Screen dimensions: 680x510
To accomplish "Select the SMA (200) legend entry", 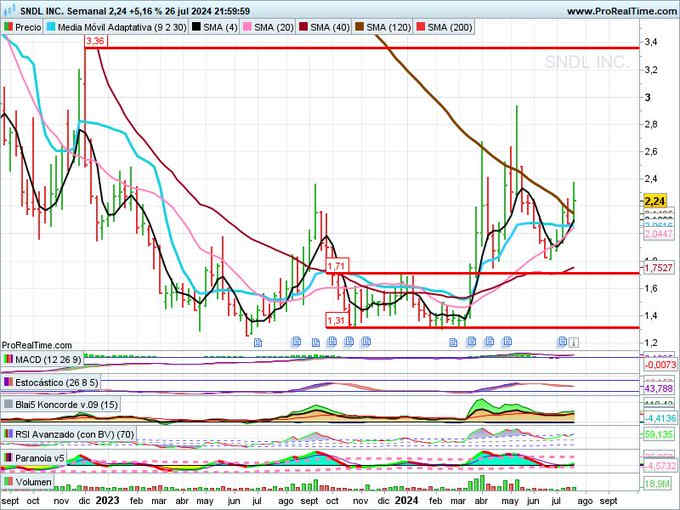I will click(444, 27).
